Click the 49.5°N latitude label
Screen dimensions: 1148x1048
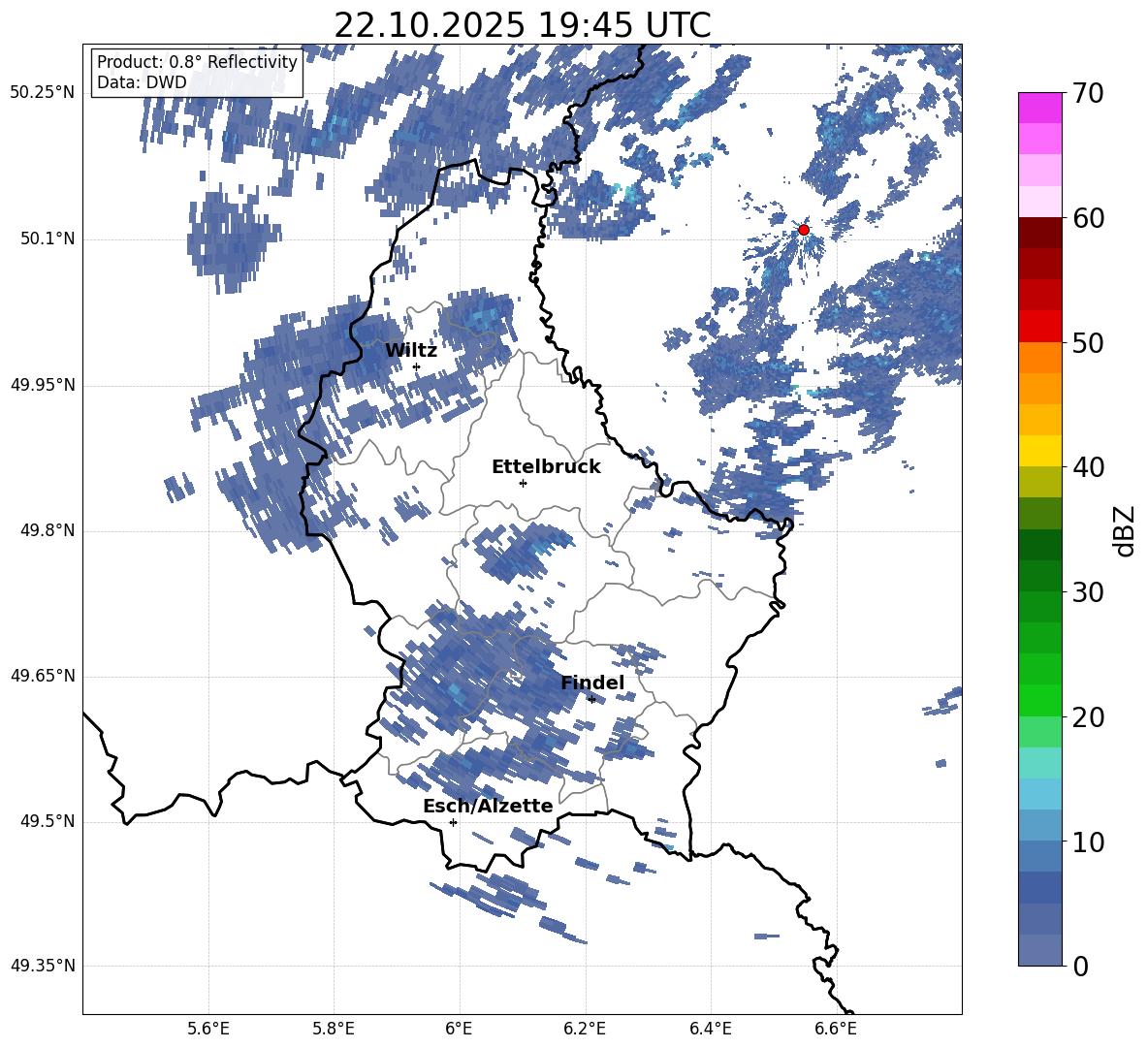coord(48,821)
